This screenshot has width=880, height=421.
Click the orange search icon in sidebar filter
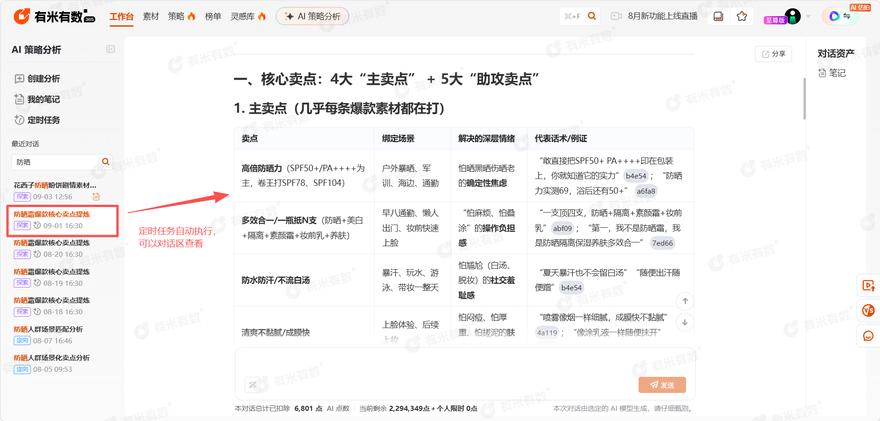(106, 162)
